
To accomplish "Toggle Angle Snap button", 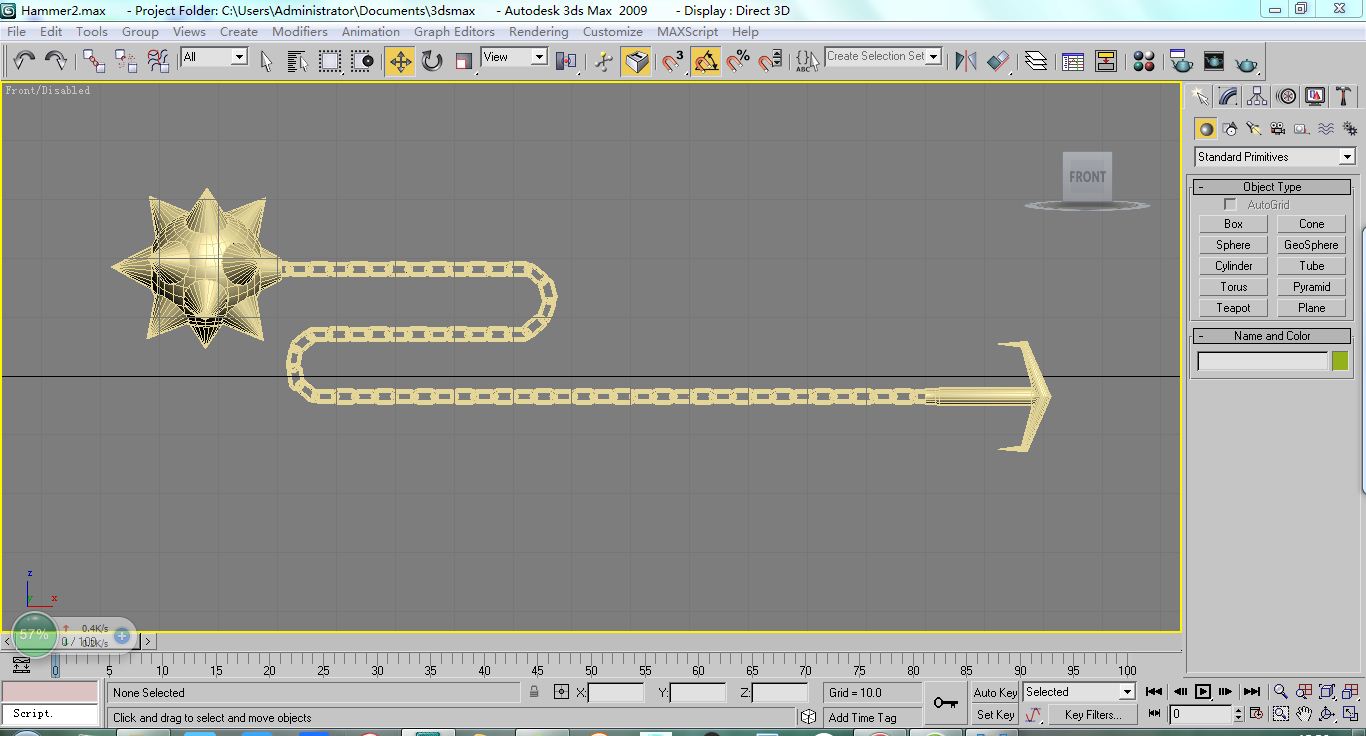I will [x=706, y=61].
